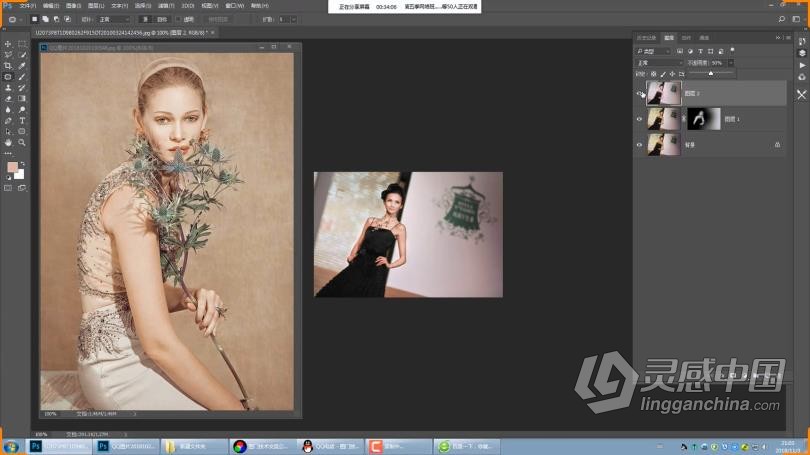The height and width of the screenshot is (455, 810).
Task: Open the Edit (编辑) menu
Action: pos(51,6)
